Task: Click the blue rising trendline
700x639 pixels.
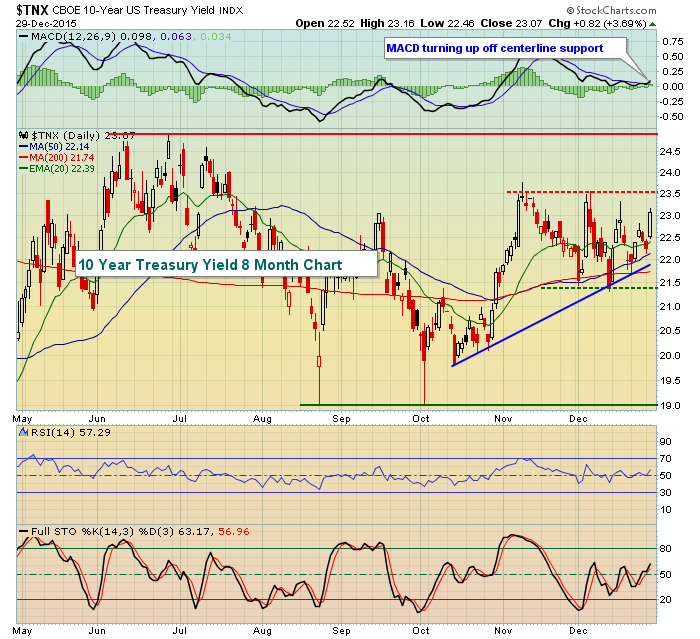Action: pos(551,315)
